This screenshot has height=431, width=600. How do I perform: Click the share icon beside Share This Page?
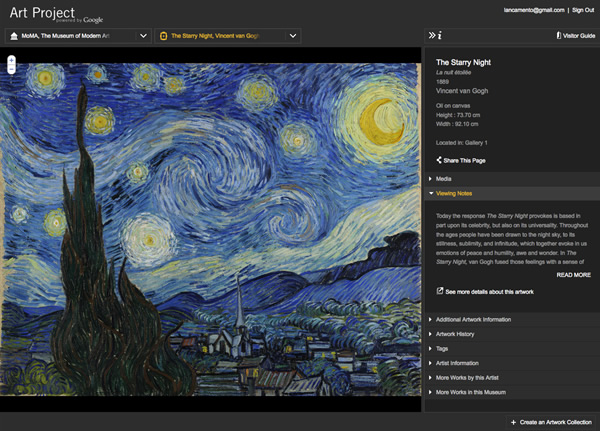(439, 160)
